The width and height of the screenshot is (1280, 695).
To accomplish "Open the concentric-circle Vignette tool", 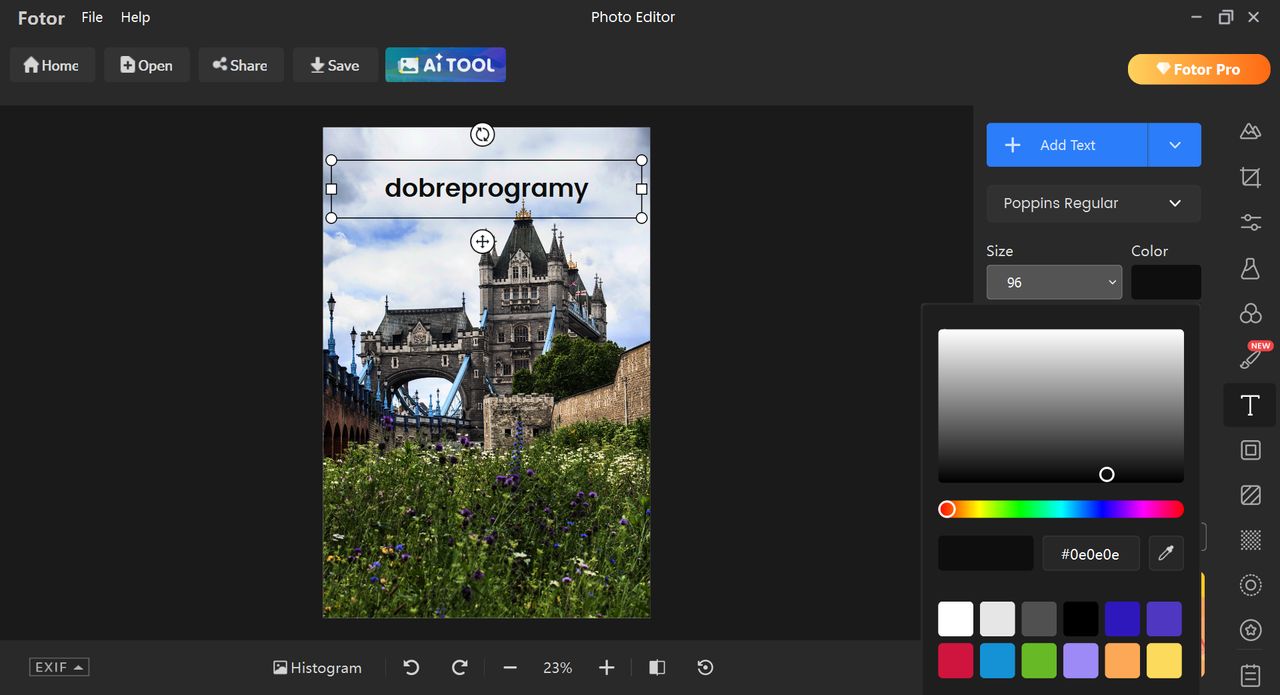I will click(x=1250, y=585).
